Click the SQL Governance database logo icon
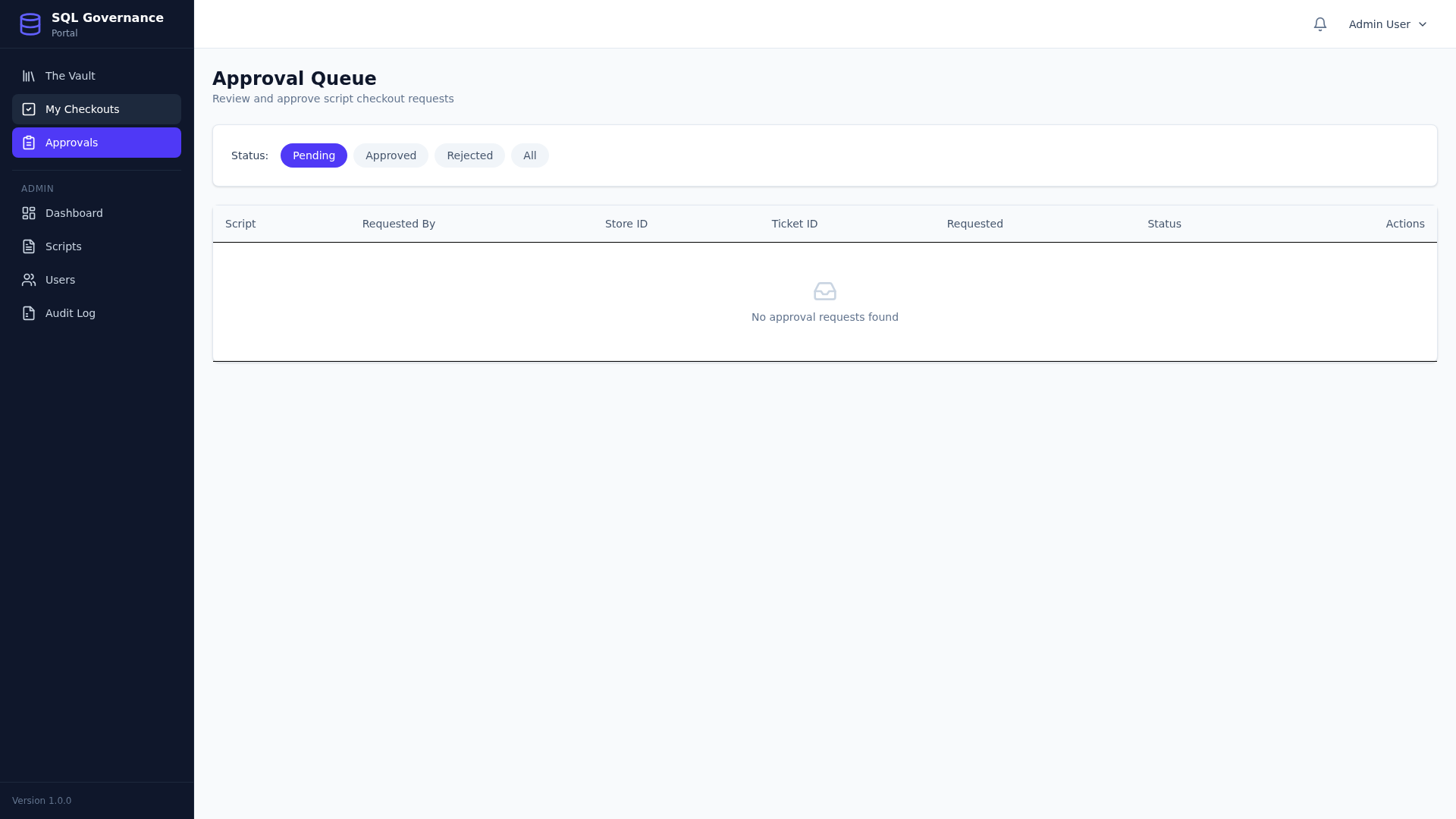The image size is (1456, 819). (x=30, y=24)
